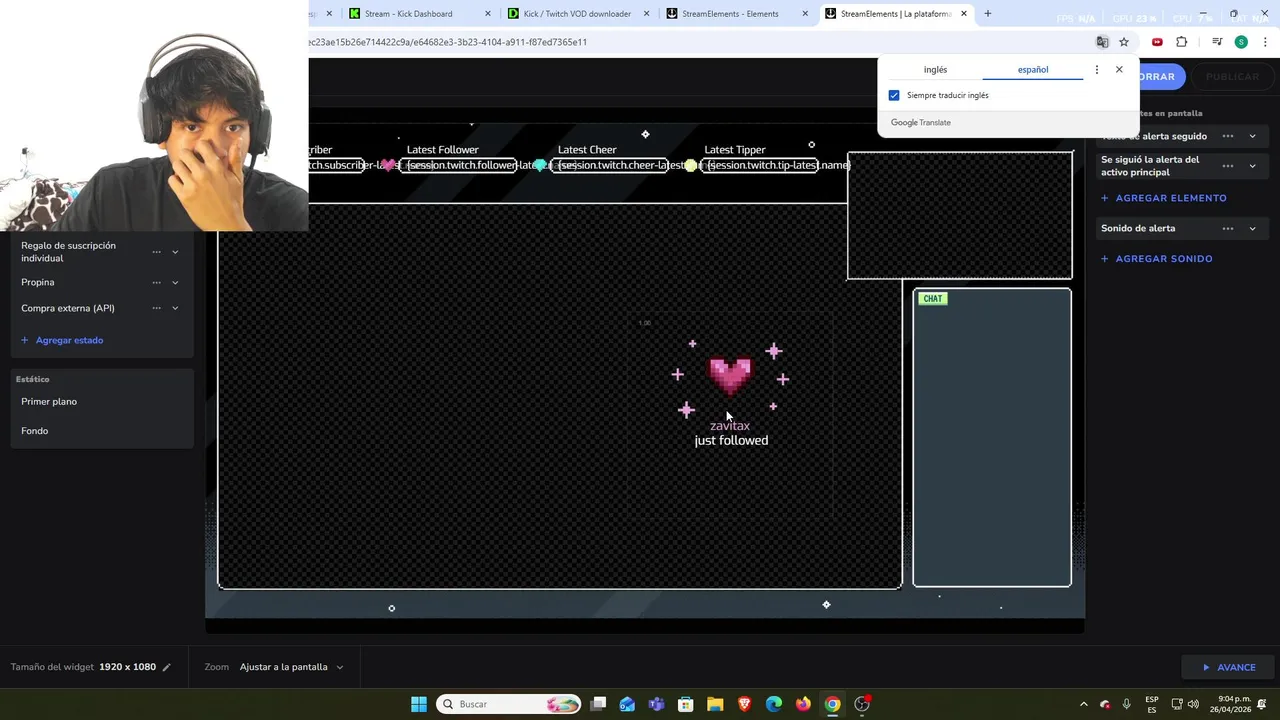Open the green S profile avatar
This screenshot has height=720, width=1280.
click(1241, 42)
